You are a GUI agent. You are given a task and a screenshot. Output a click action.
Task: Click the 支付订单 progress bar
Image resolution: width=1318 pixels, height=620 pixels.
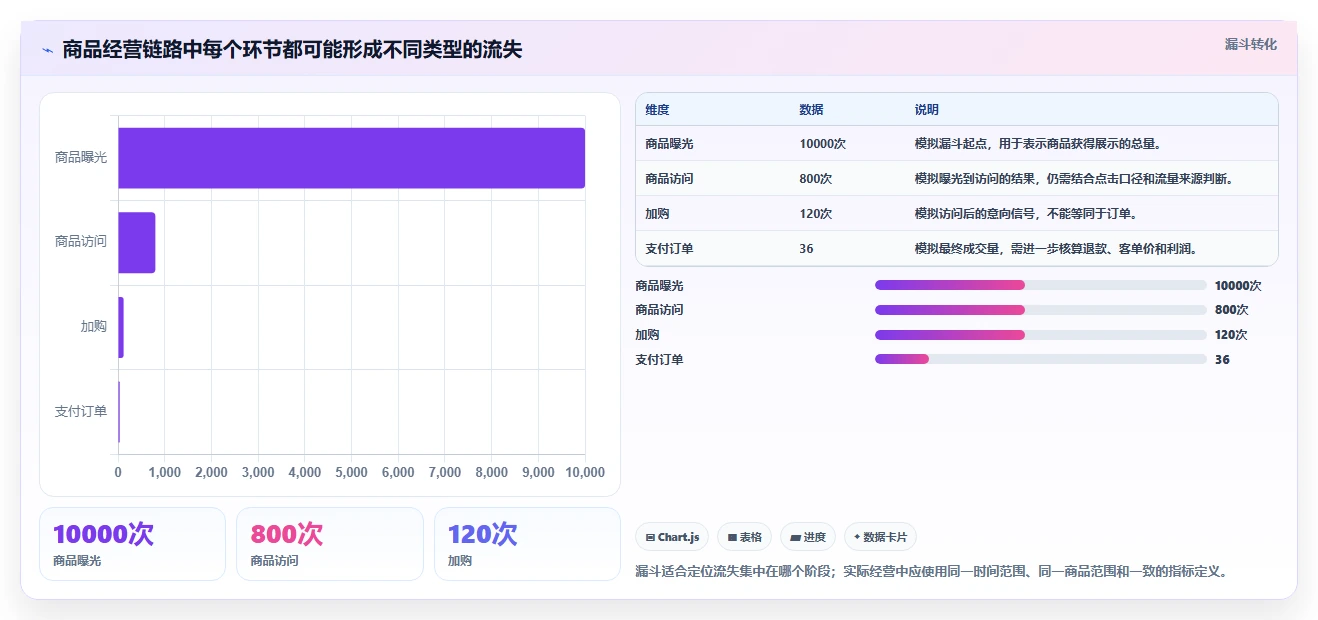pos(1041,359)
